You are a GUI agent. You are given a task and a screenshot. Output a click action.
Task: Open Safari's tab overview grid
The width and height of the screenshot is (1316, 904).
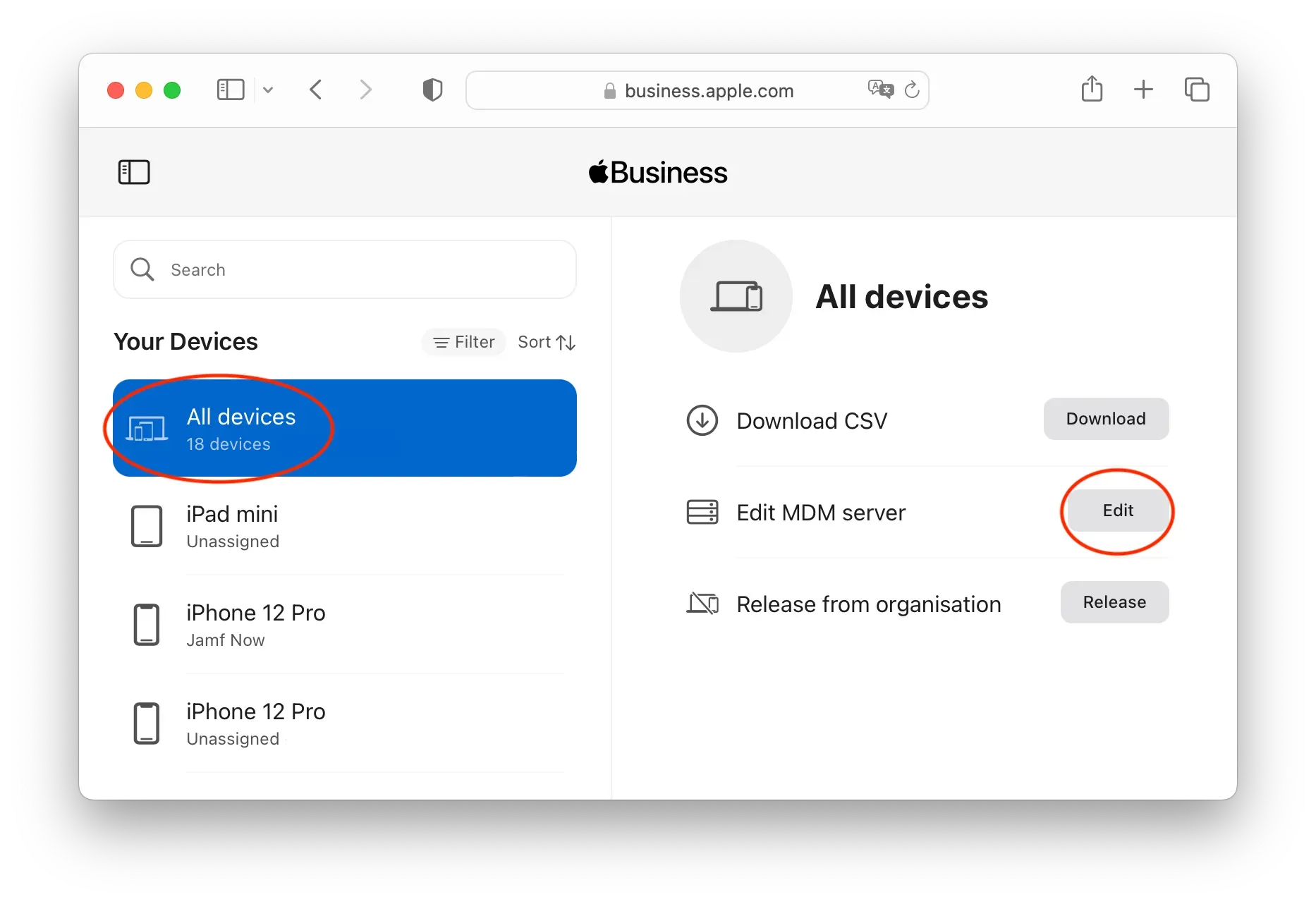pos(1197,89)
